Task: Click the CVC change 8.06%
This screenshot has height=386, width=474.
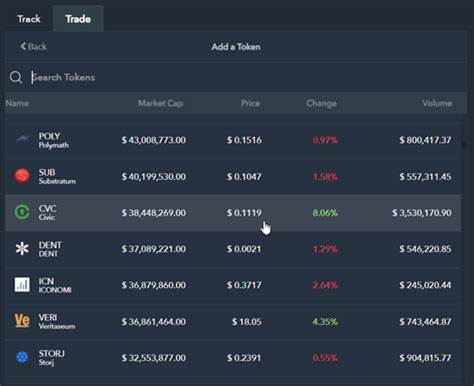Action: coord(325,213)
